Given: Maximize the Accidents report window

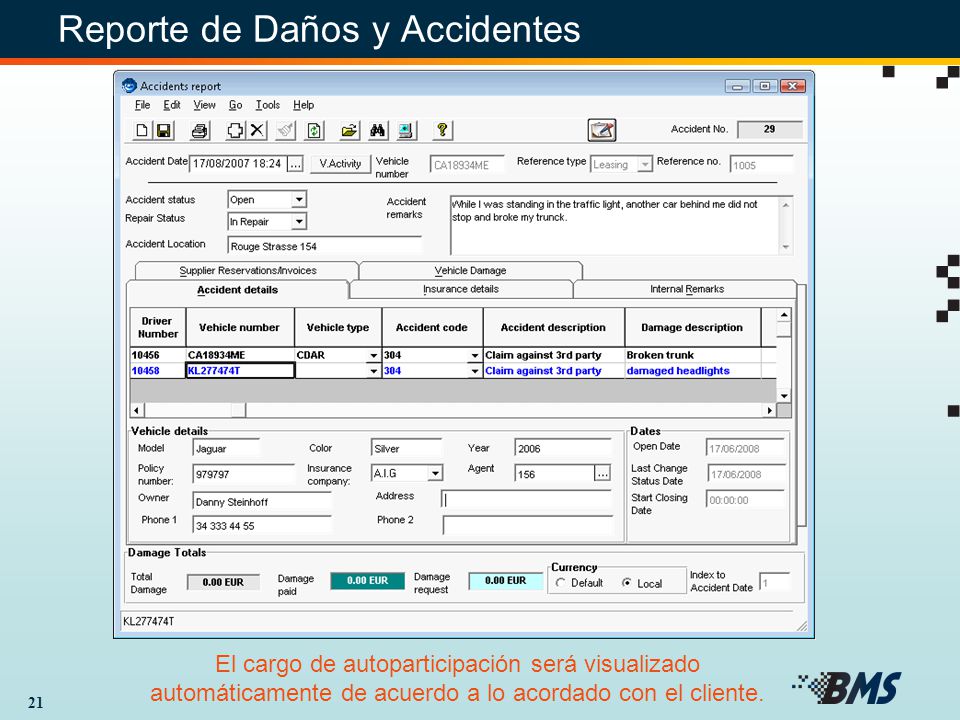Looking at the screenshot, I should coord(765,86).
